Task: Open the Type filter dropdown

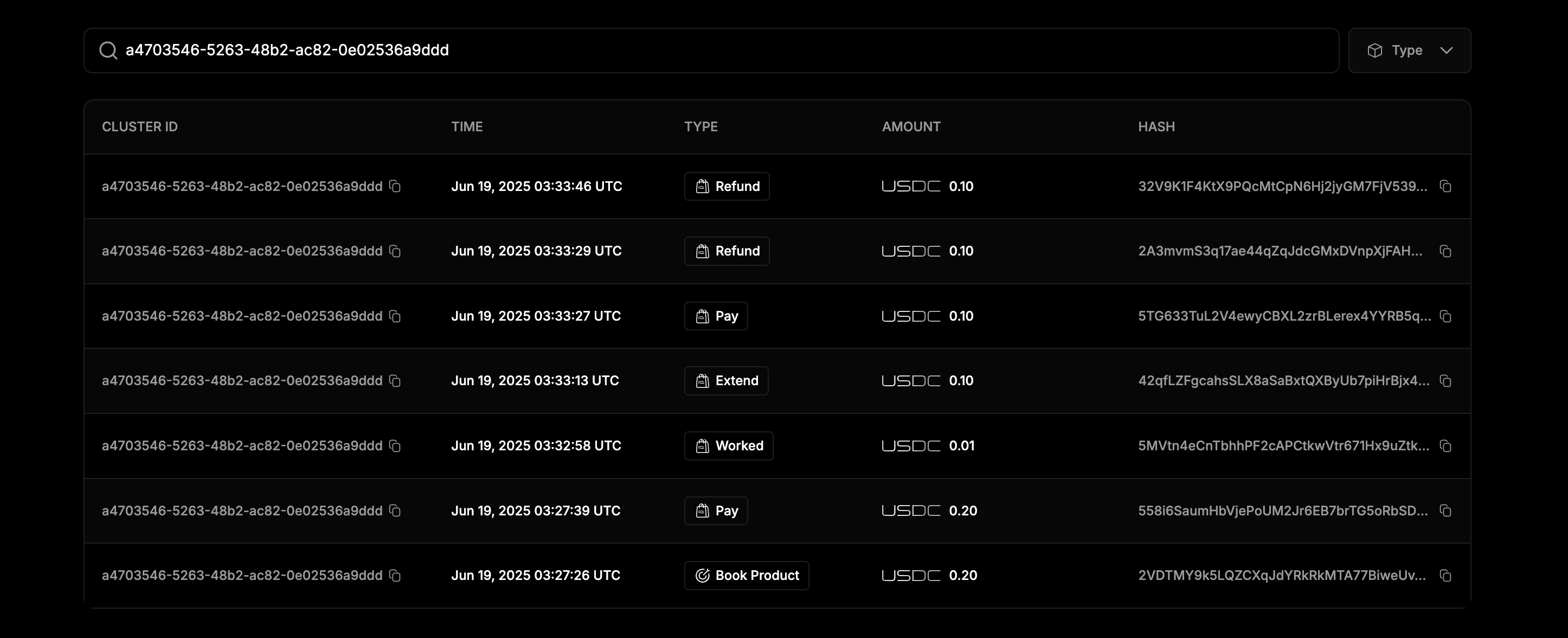Action: (1409, 50)
